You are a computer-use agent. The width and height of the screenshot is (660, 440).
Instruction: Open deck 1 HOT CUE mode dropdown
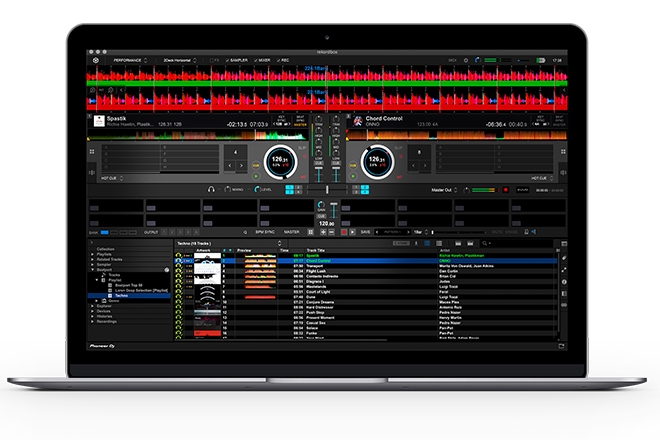tap(112, 179)
